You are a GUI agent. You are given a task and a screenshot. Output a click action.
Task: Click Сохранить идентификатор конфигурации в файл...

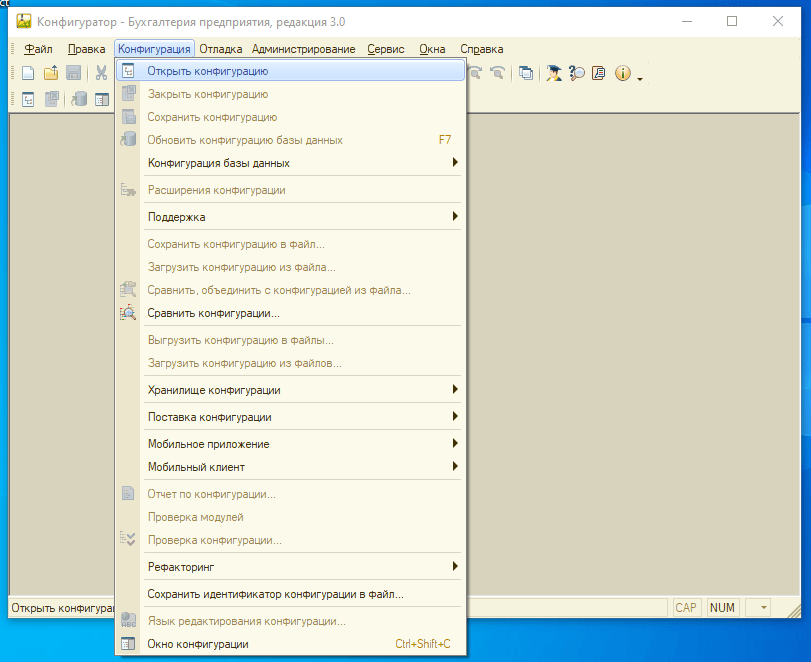275,594
